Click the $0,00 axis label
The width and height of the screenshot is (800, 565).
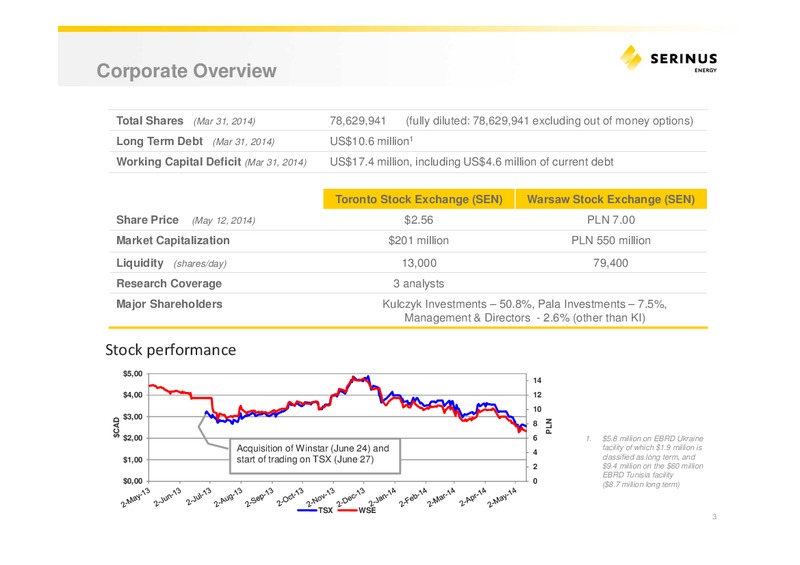pyautogui.click(x=133, y=481)
